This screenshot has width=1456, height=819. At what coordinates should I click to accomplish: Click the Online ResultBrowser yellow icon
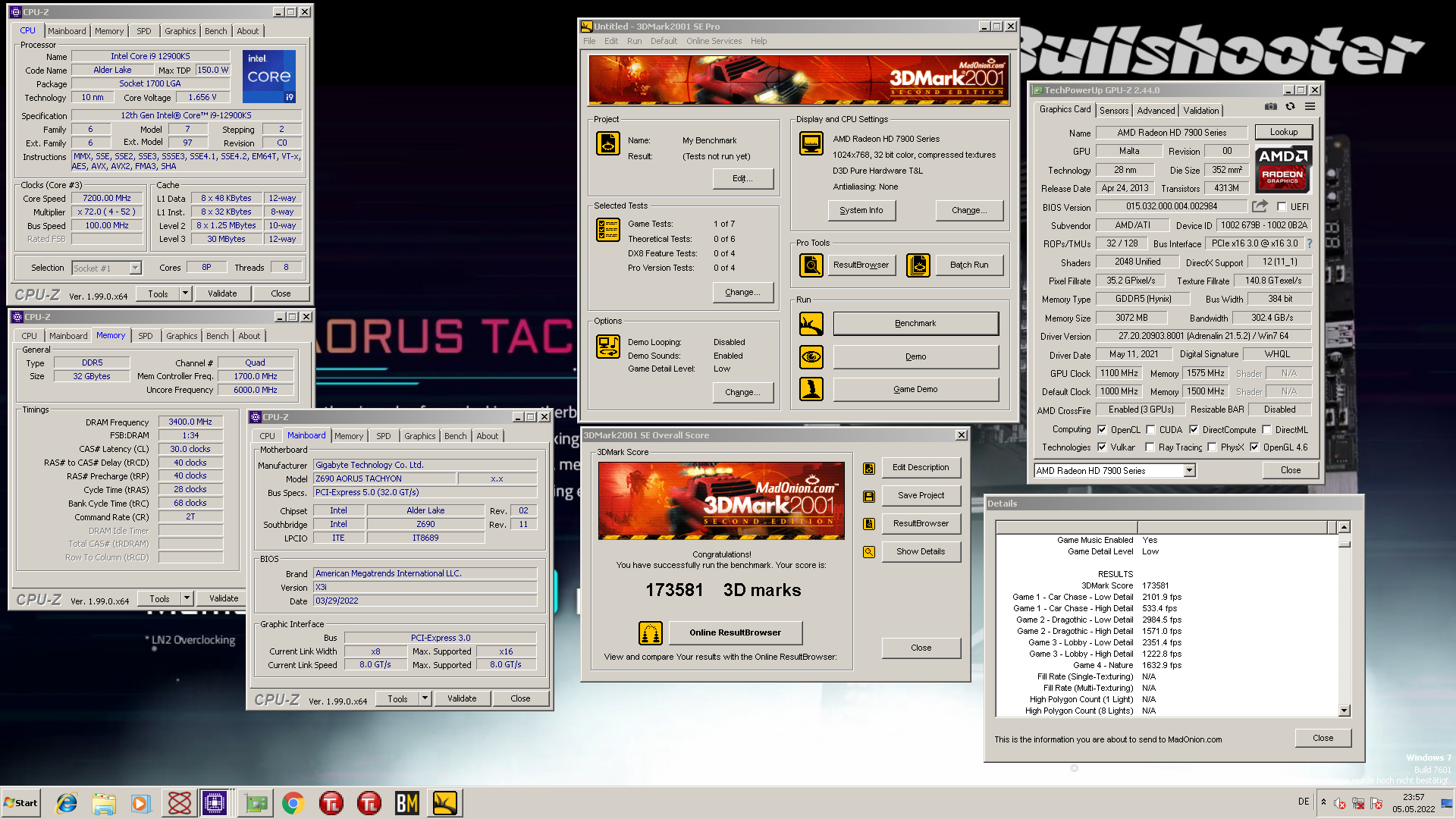click(x=651, y=632)
